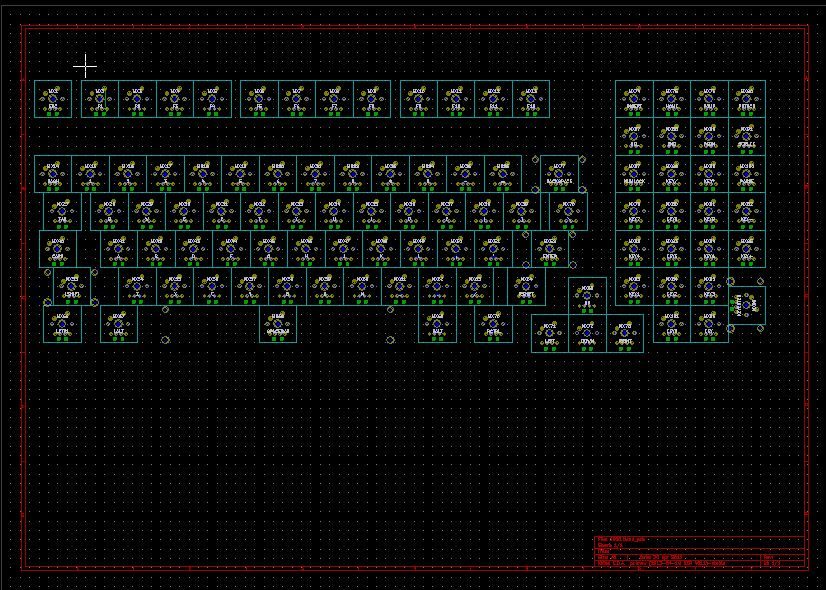The image size is (826, 590).
Task: Click the SPACEBAR switch footprint
Action: 278,324
